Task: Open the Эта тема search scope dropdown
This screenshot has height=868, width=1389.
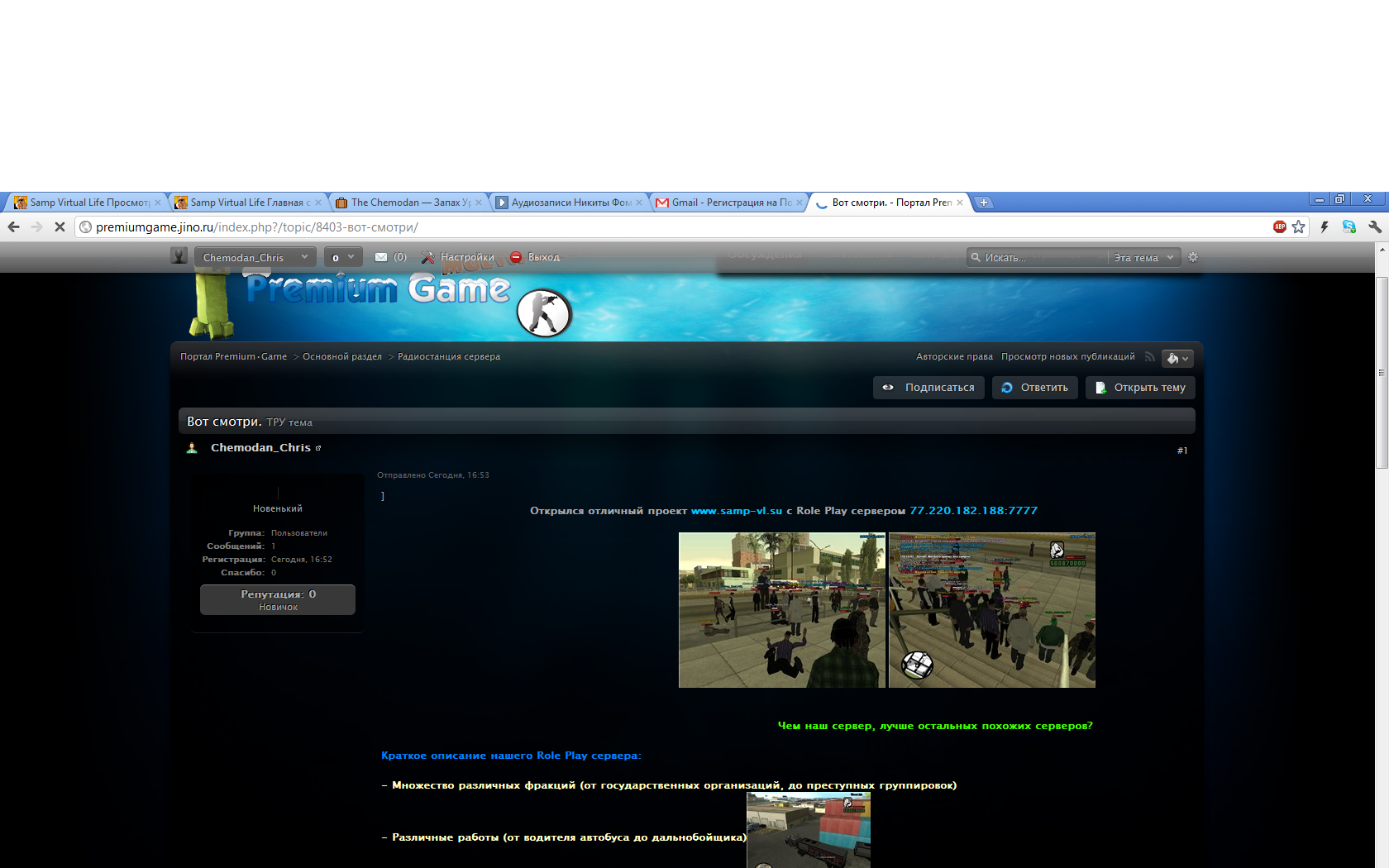Action: 1143,257
